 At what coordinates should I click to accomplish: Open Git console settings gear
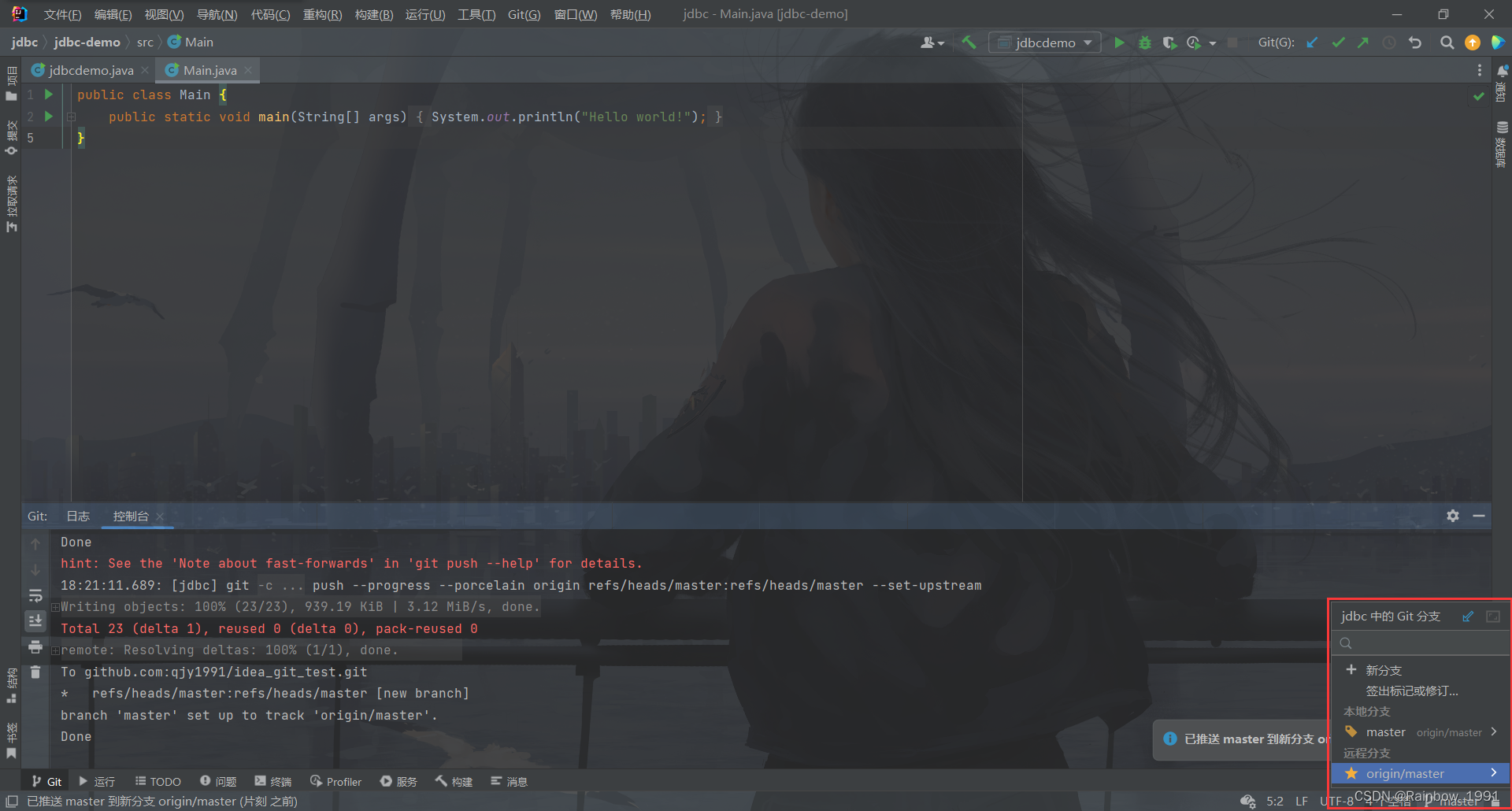[x=1453, y=516]
